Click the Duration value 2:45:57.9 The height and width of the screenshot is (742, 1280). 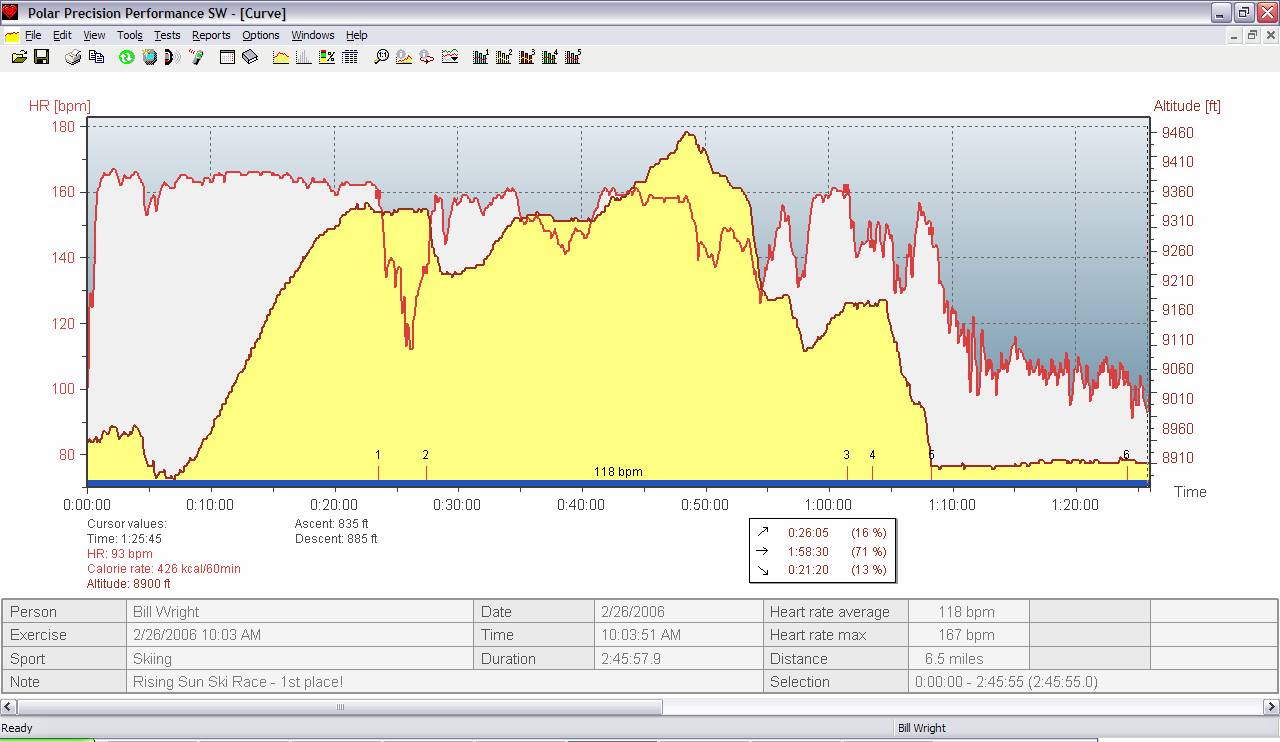(631, 659)
